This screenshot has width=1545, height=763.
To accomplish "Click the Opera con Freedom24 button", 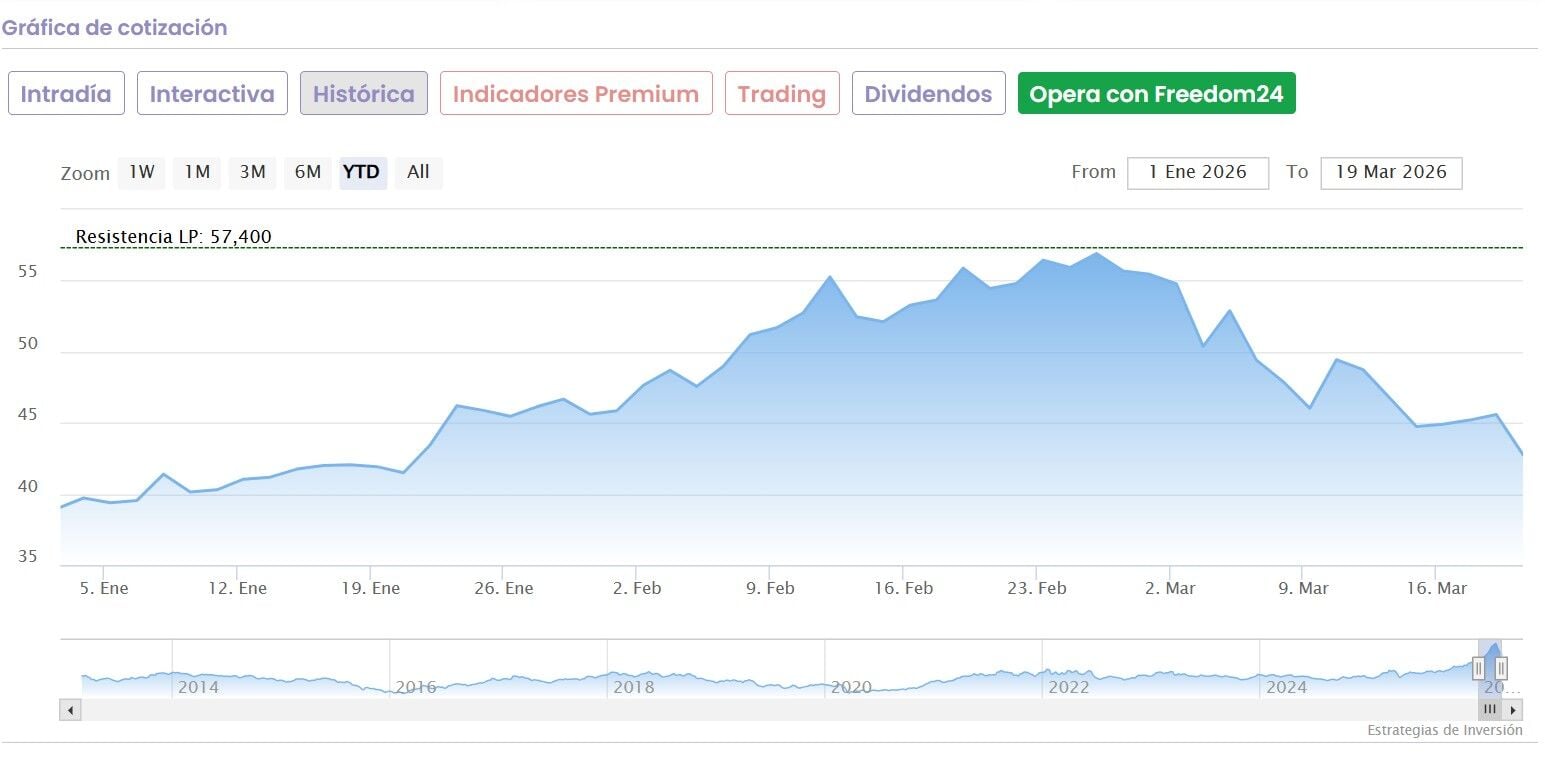I will tap(1156, 94).
